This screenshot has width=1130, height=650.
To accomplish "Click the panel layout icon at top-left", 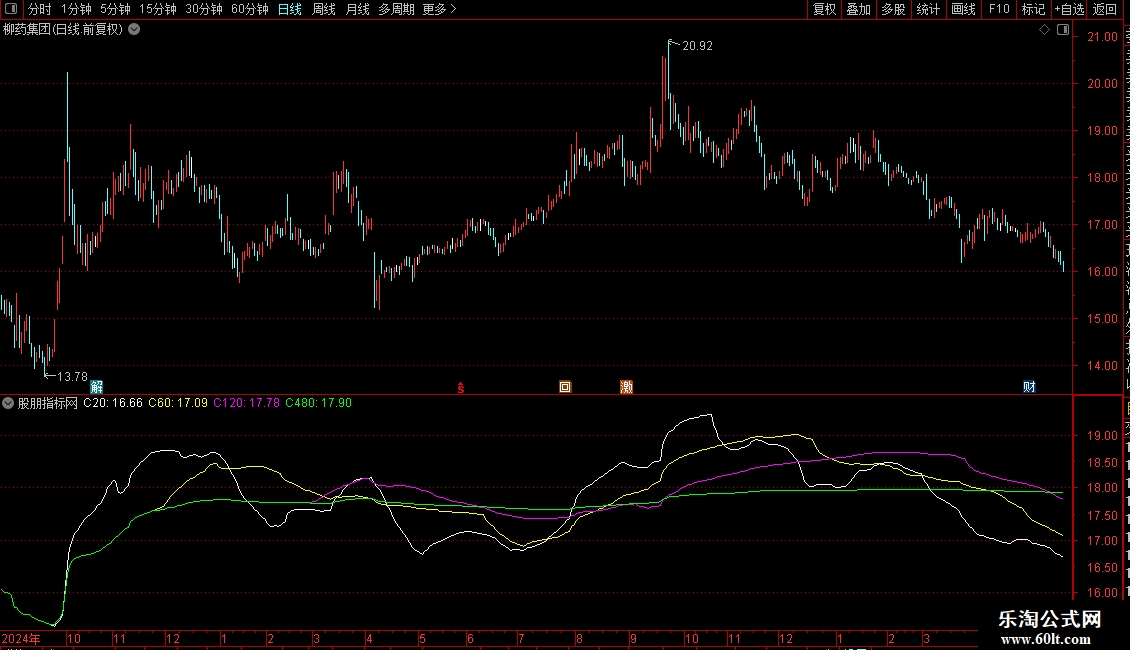I will (11, 9).
